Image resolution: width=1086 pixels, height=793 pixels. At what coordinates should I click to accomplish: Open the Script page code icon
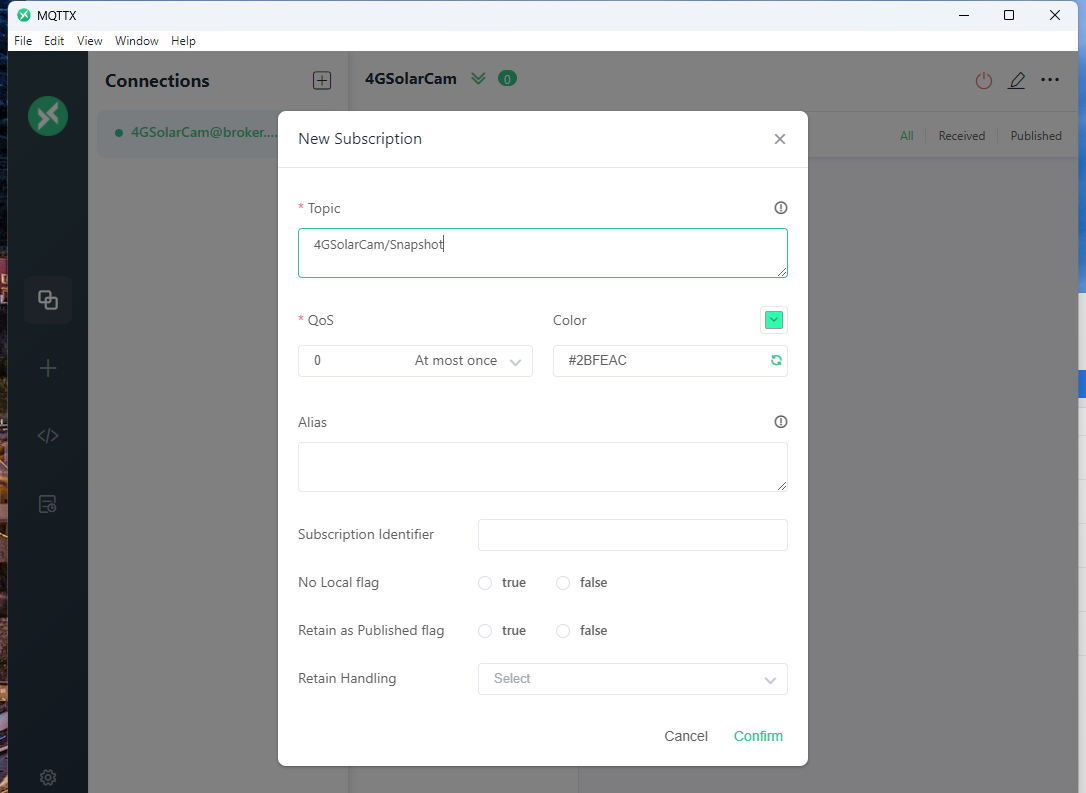coord(48,436)
